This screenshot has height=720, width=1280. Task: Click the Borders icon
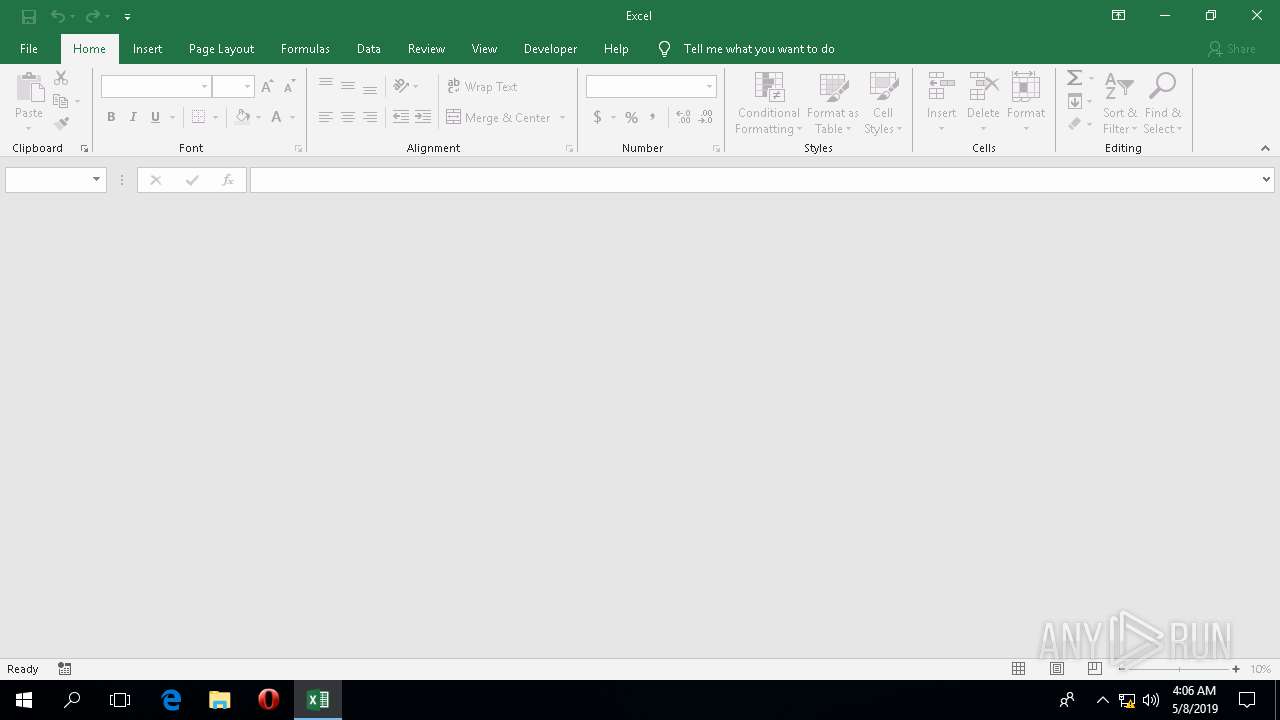pos(198,117)
